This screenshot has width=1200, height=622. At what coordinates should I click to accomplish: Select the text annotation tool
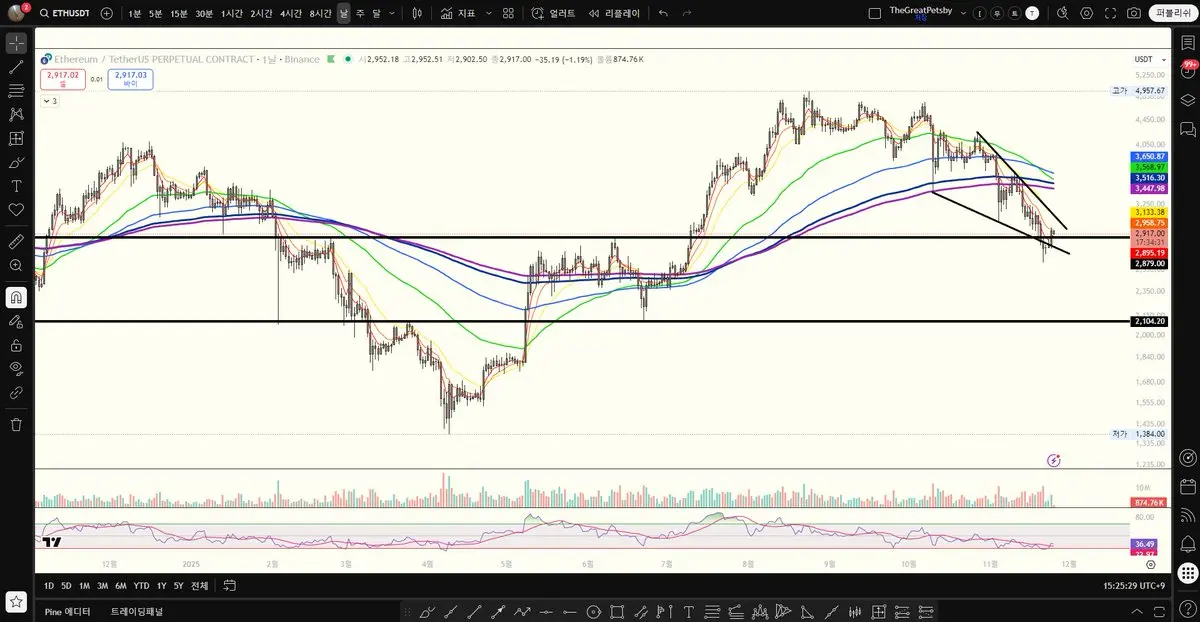(x=16, y=186)
